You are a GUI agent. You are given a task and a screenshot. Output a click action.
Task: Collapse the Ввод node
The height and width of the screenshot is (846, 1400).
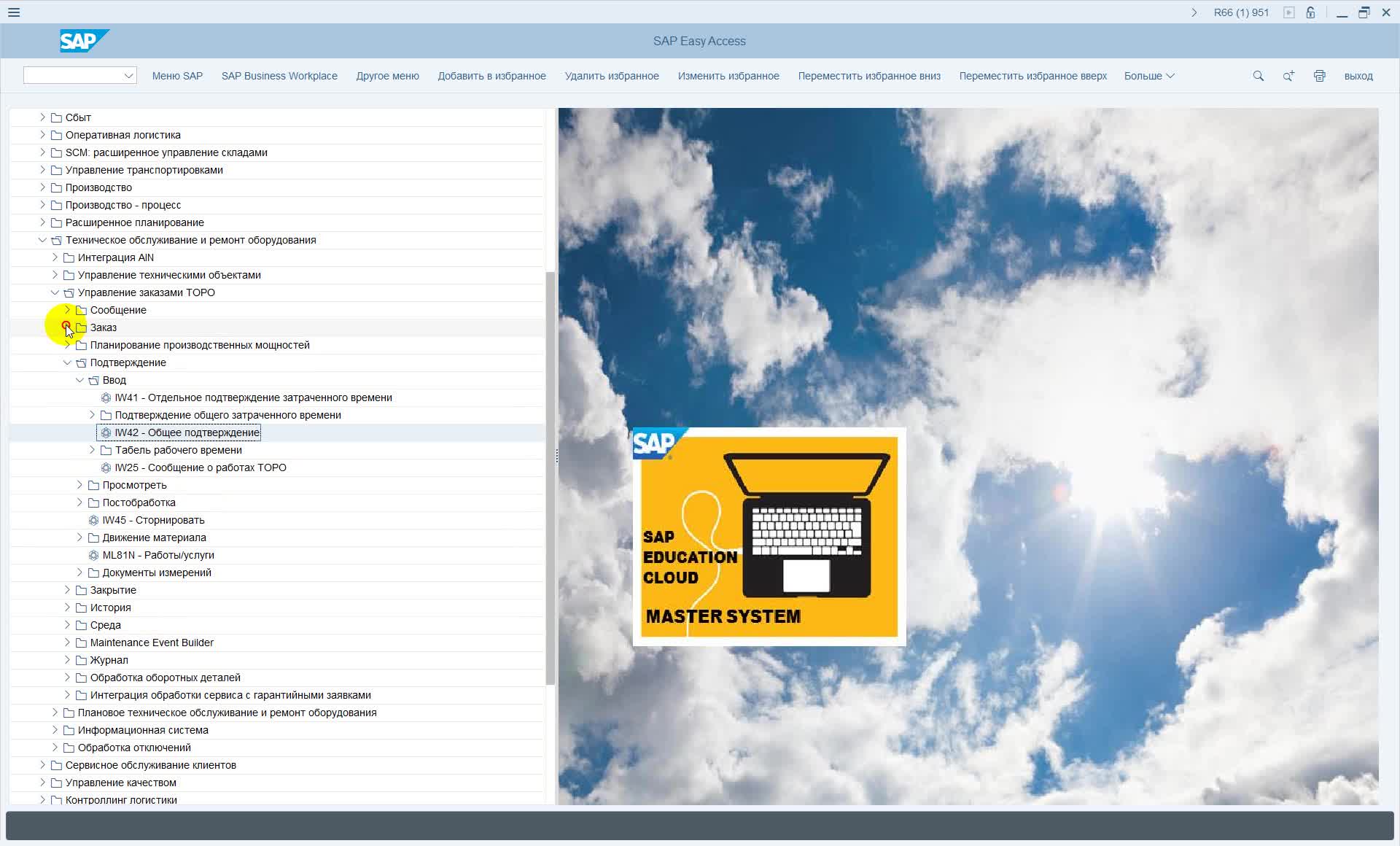coord(79,380)
